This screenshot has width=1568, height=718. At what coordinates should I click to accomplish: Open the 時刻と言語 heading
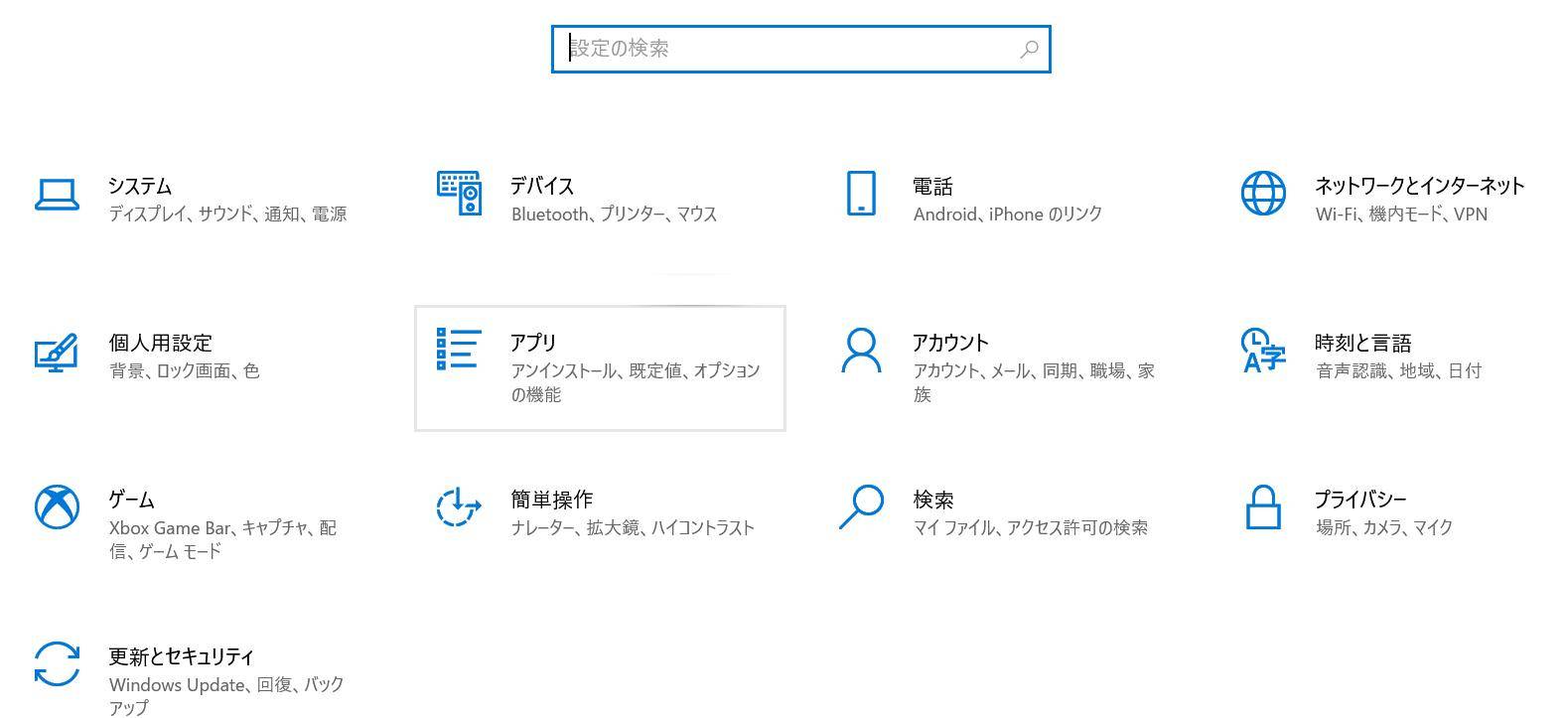(1362, 343)
